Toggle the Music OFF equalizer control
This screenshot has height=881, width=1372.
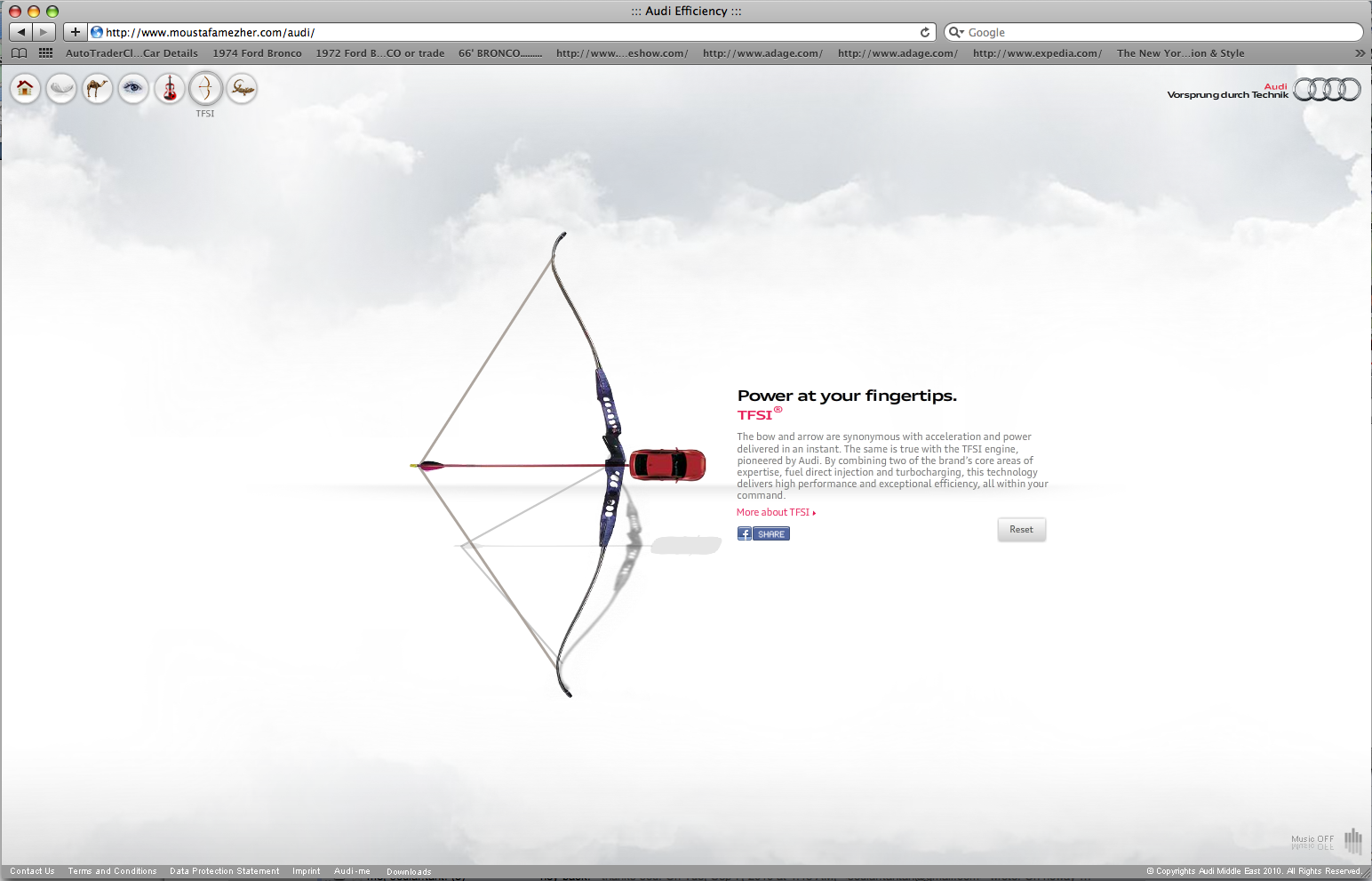[1352, 840]
